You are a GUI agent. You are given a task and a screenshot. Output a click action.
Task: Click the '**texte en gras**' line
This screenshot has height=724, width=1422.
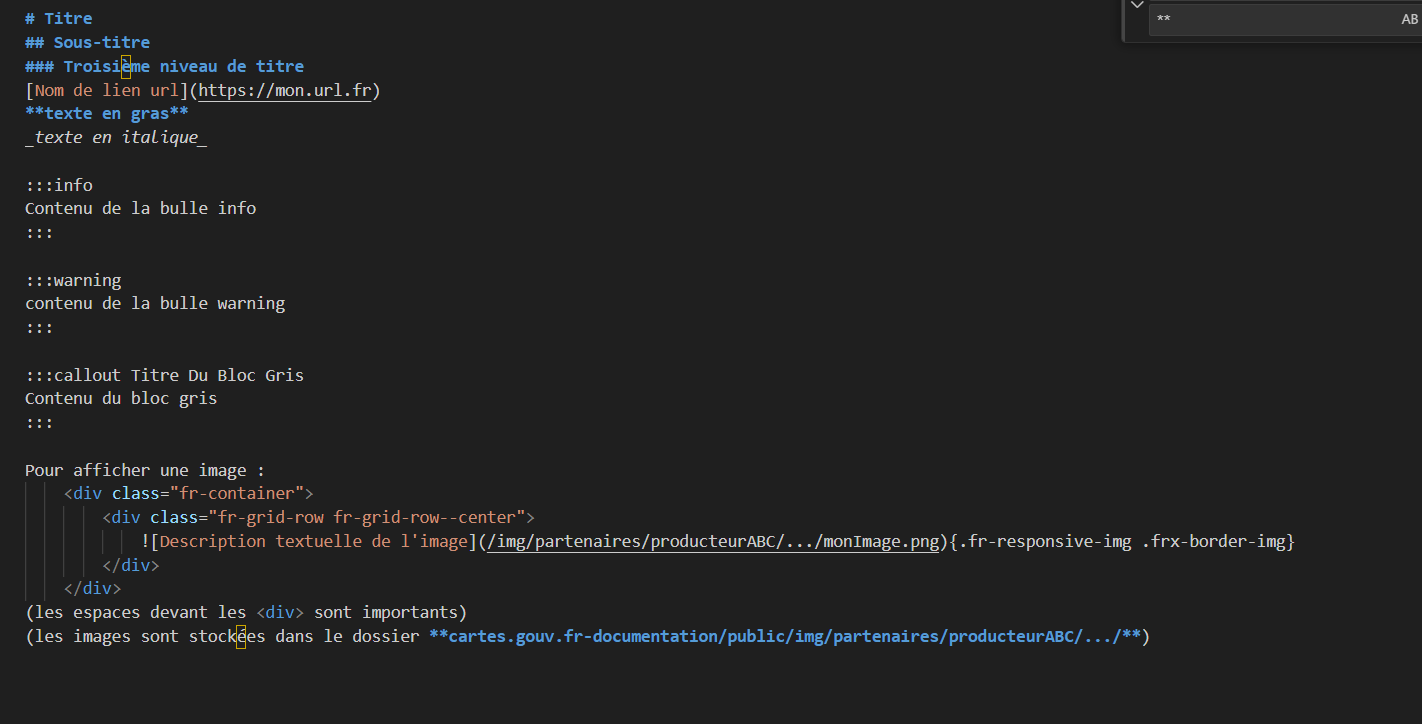(107, 114)
